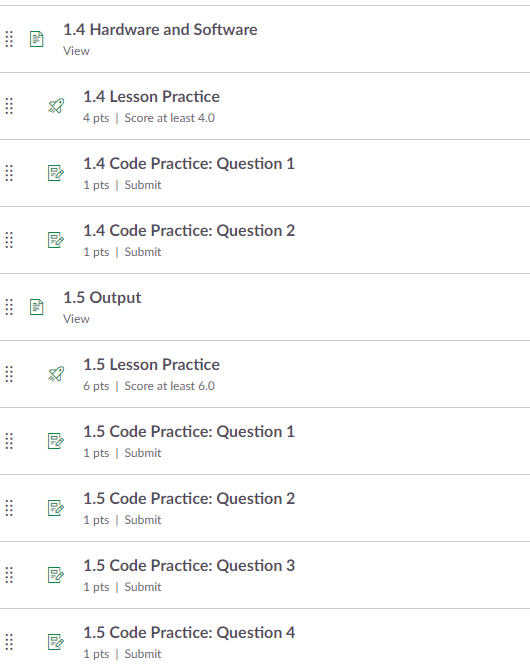Click page icon next to 1.5 Output
530x672 pixels.
[x=37, y=307]
